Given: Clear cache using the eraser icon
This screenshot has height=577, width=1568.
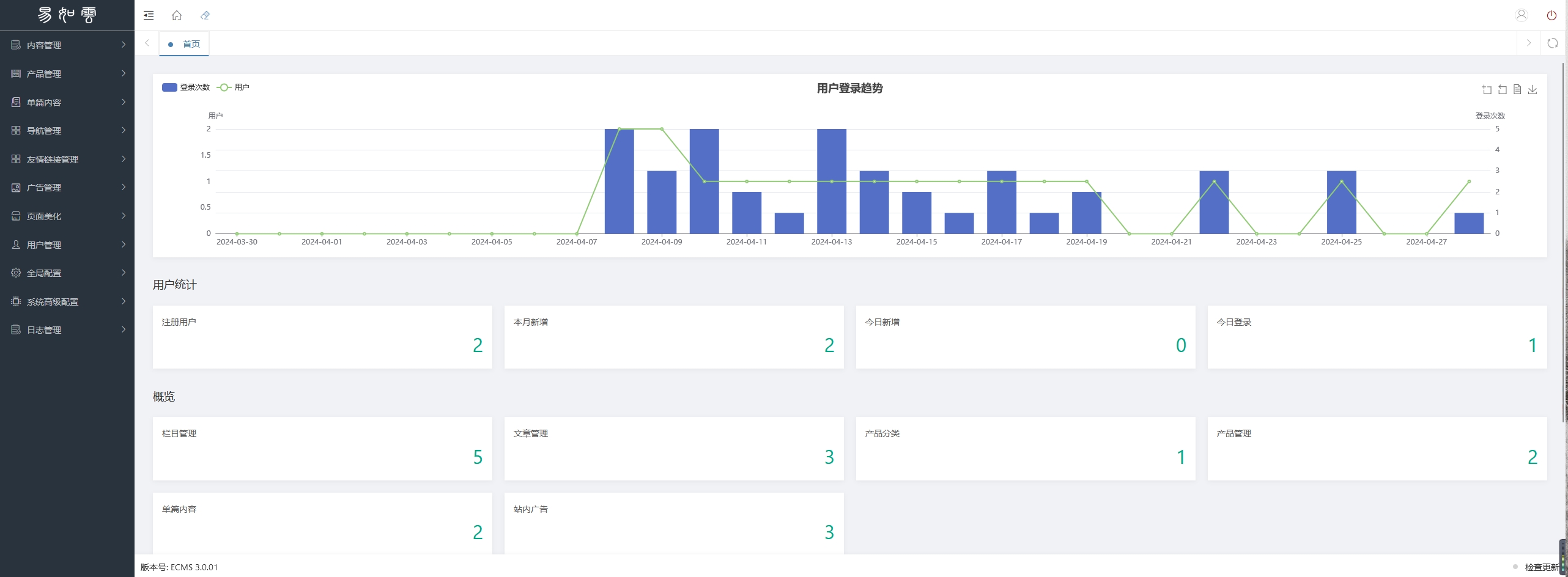Looking at the screenshot, I should (205, 15).
